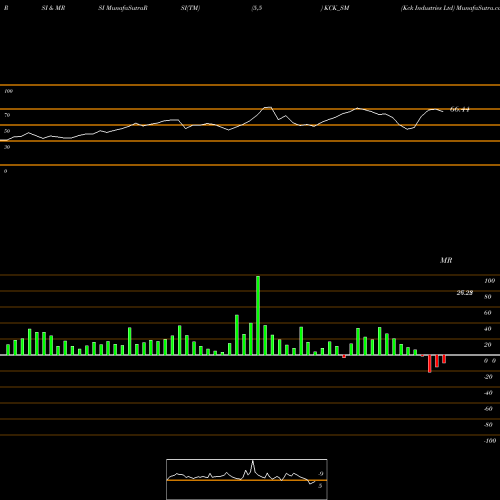Click the MR axis label 80

click(x=488, y=297)
